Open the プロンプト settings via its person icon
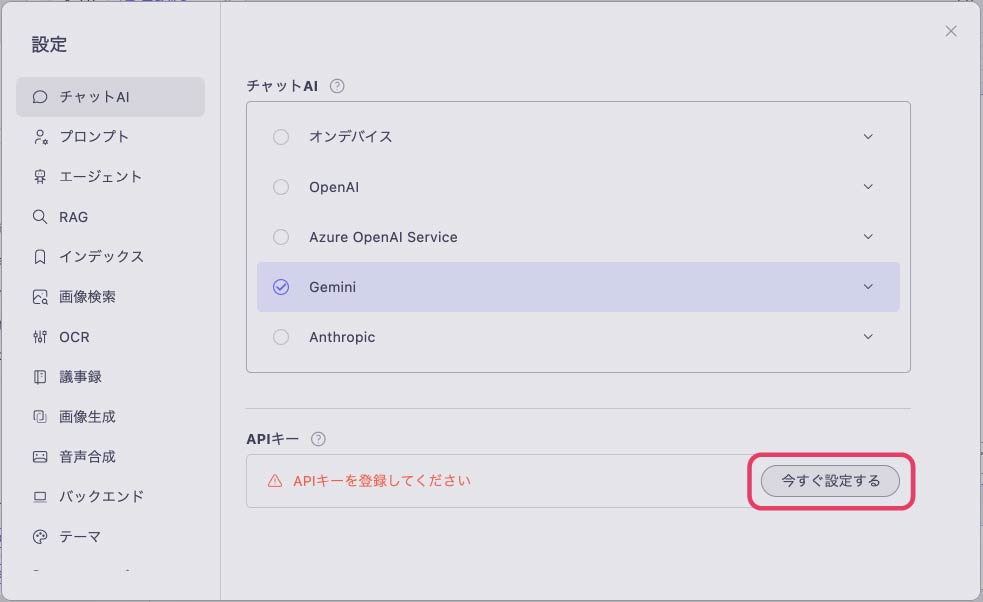This screenshot has width=983, height=602. coord(40,137)
